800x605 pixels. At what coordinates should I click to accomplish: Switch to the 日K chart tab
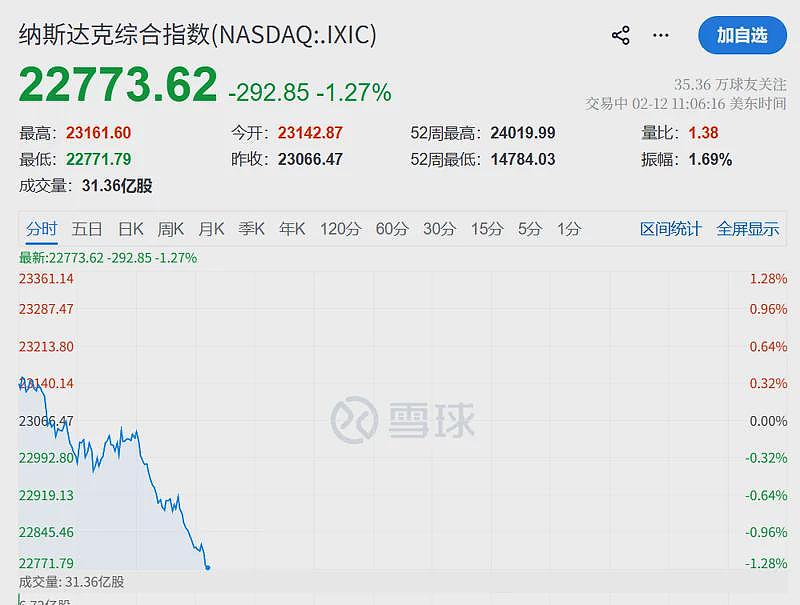click(131, 229)
